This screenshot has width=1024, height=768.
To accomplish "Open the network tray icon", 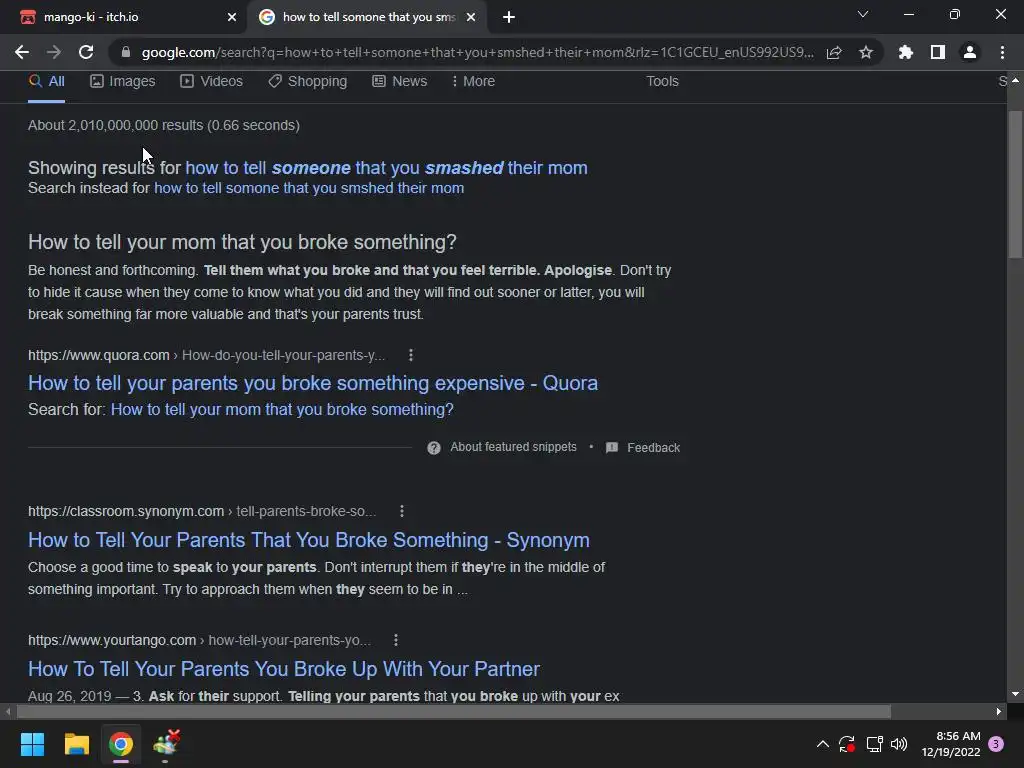I will tap(874, 744).
